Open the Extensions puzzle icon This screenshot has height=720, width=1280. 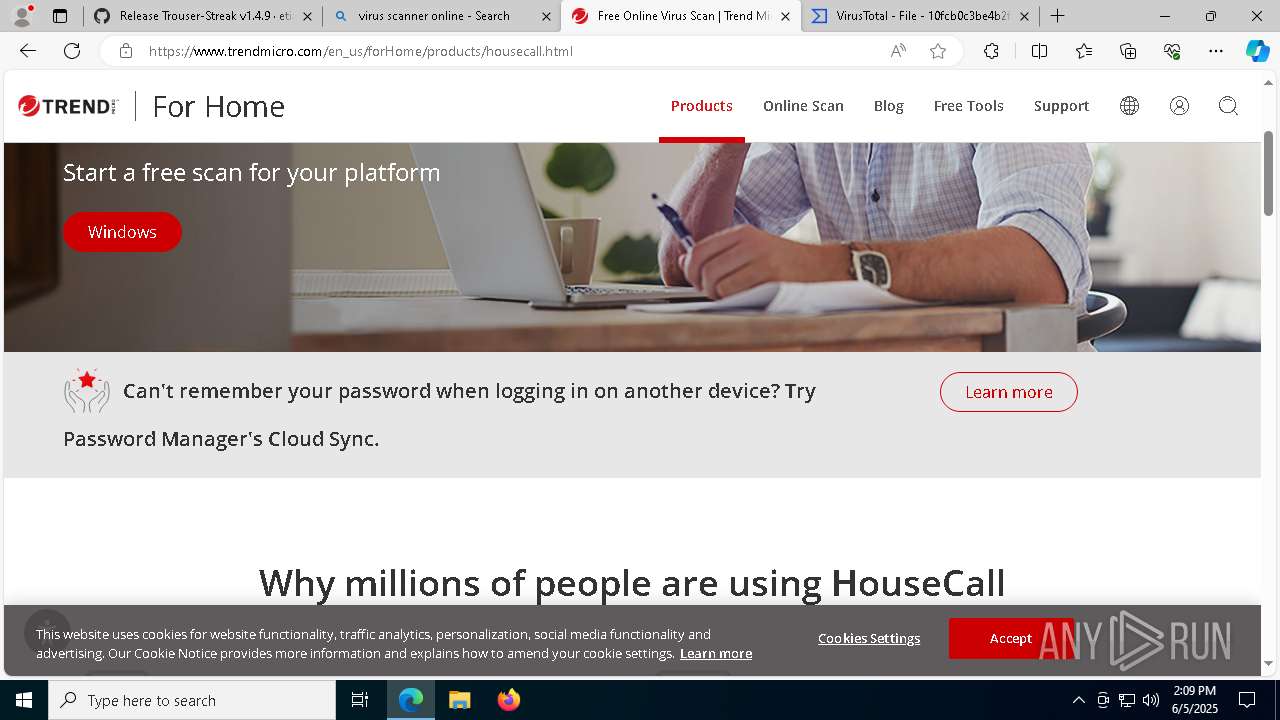991,51
